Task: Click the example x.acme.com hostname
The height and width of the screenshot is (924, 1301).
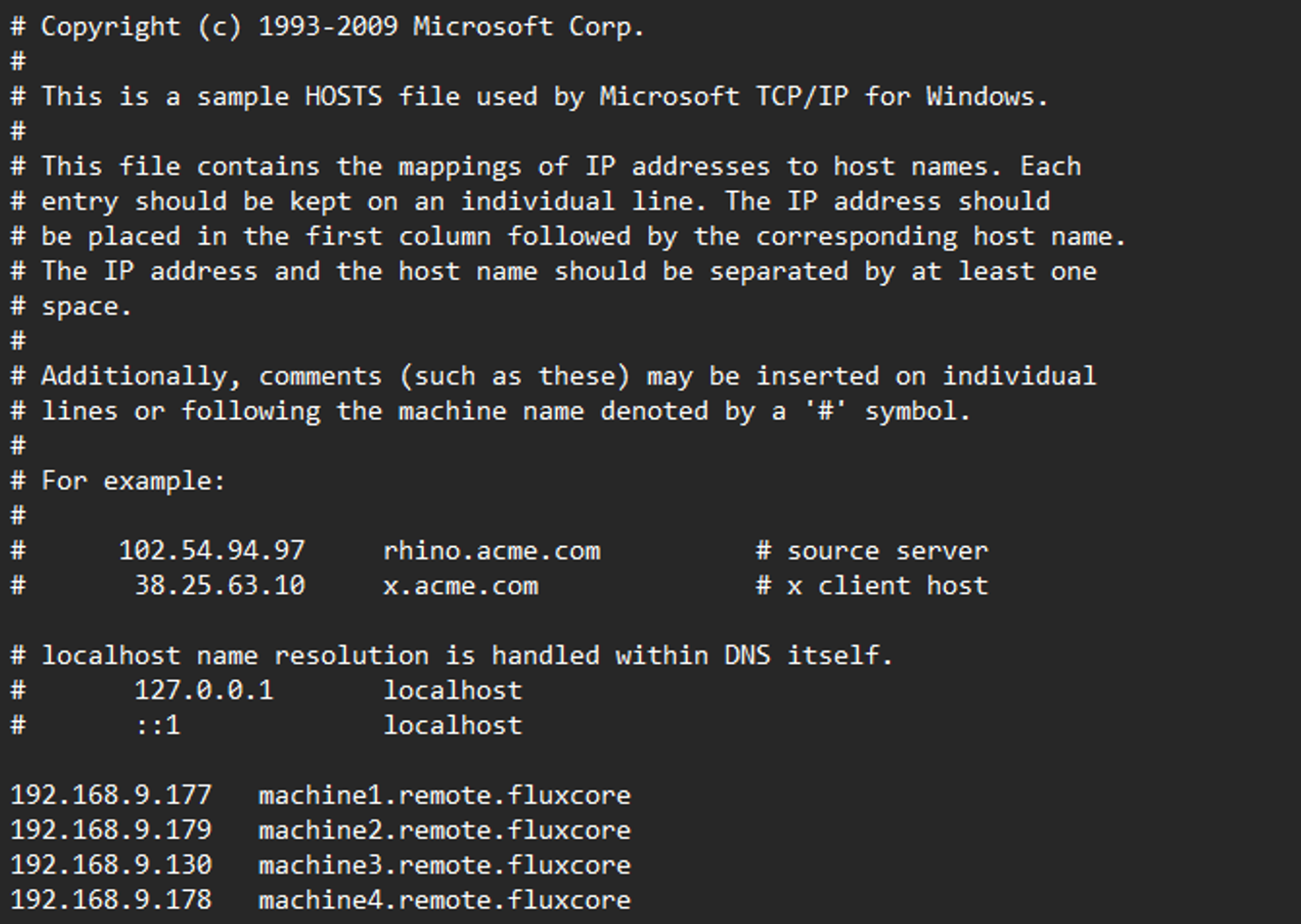Action: pyautogui.click(x=461, y=587)
